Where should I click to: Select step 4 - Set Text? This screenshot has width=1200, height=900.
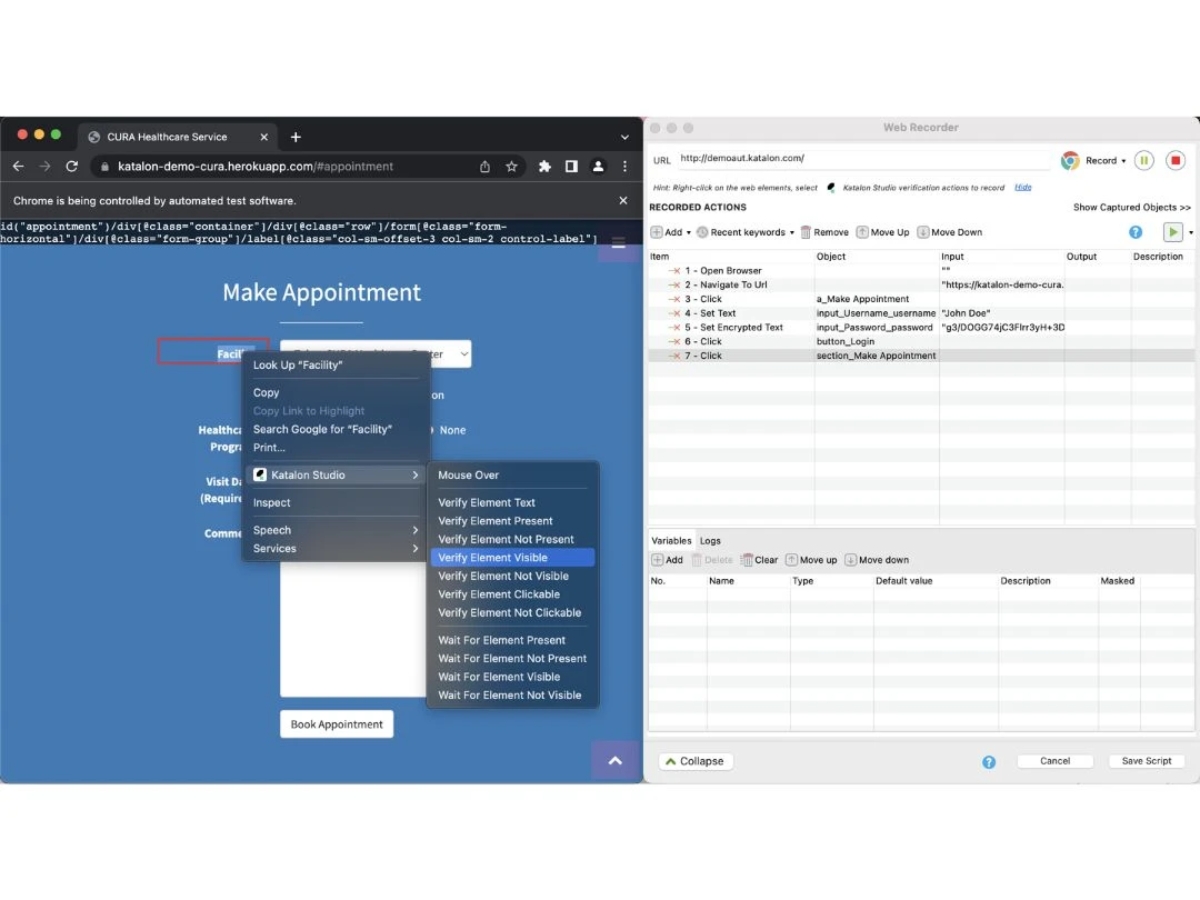click(x=921, y=313)
